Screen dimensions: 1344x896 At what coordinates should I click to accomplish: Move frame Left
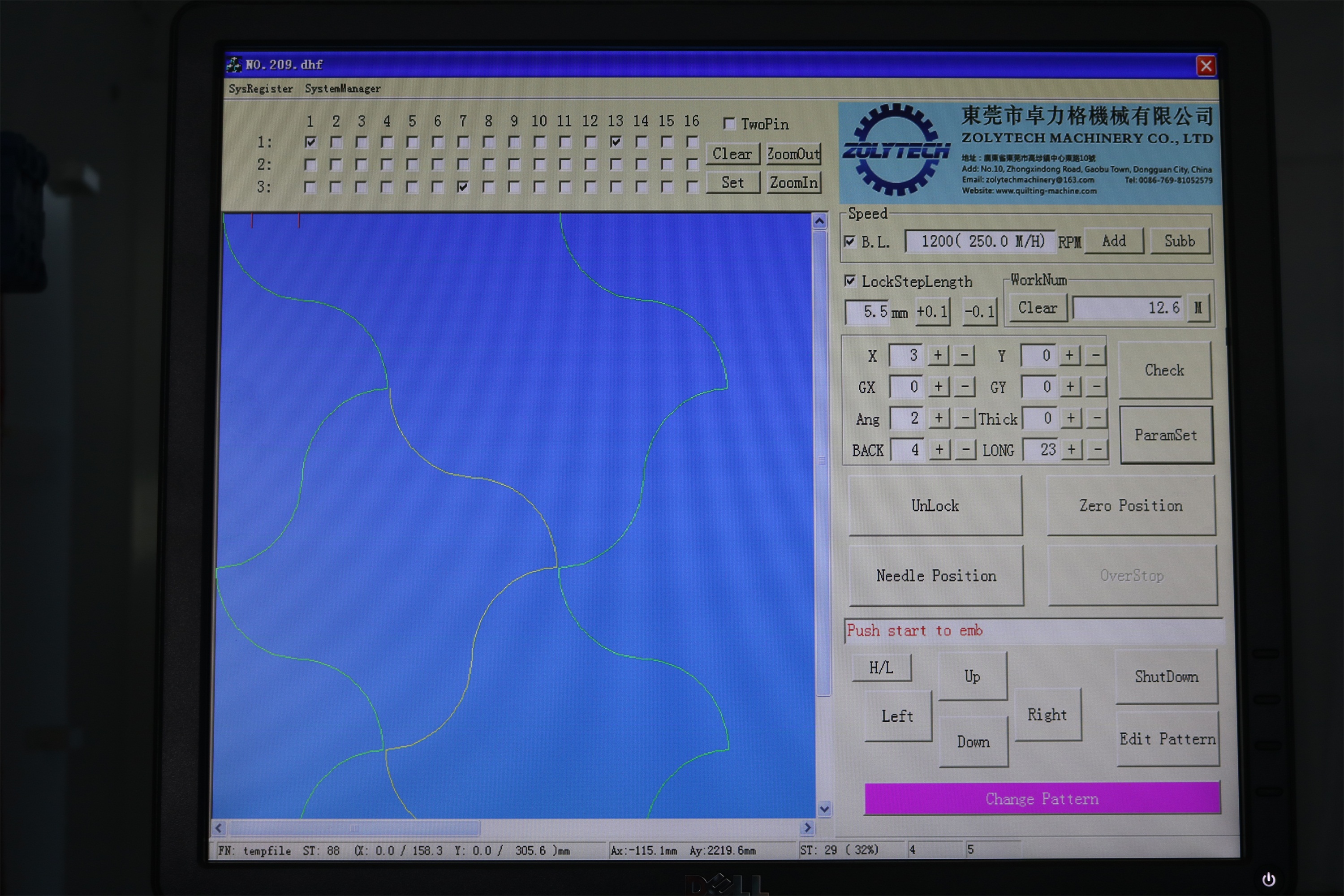tap(898, 716)
